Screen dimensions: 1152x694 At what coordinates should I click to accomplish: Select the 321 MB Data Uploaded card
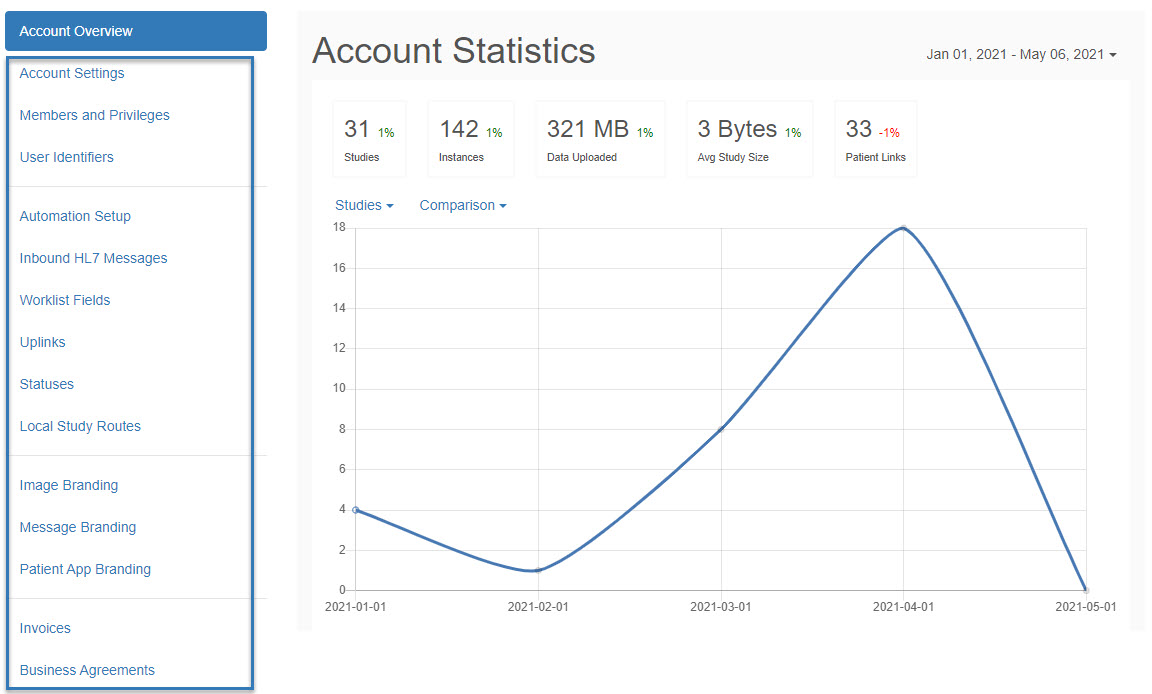pyautogui.click(x=600, y=140)
